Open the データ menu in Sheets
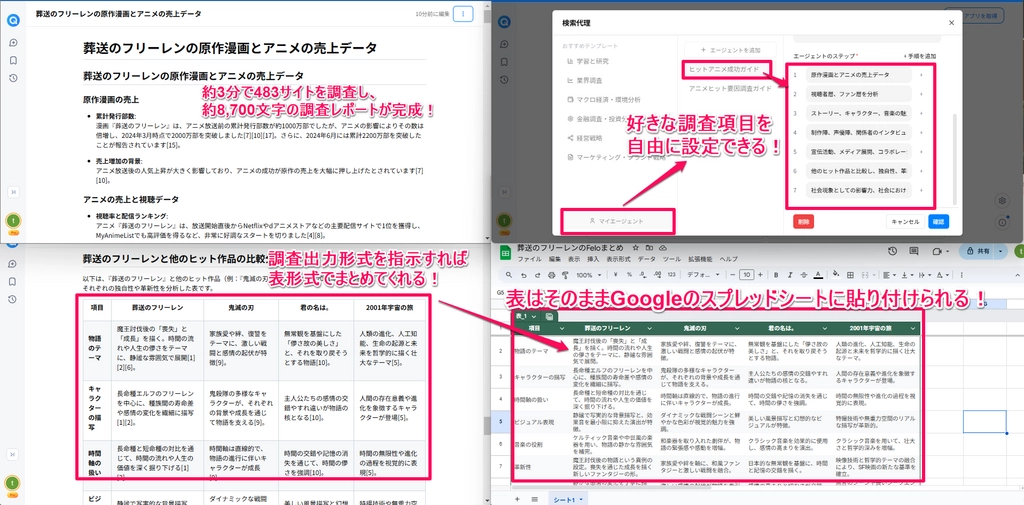Screen dimensions: 1024x505 click(647, 259)
